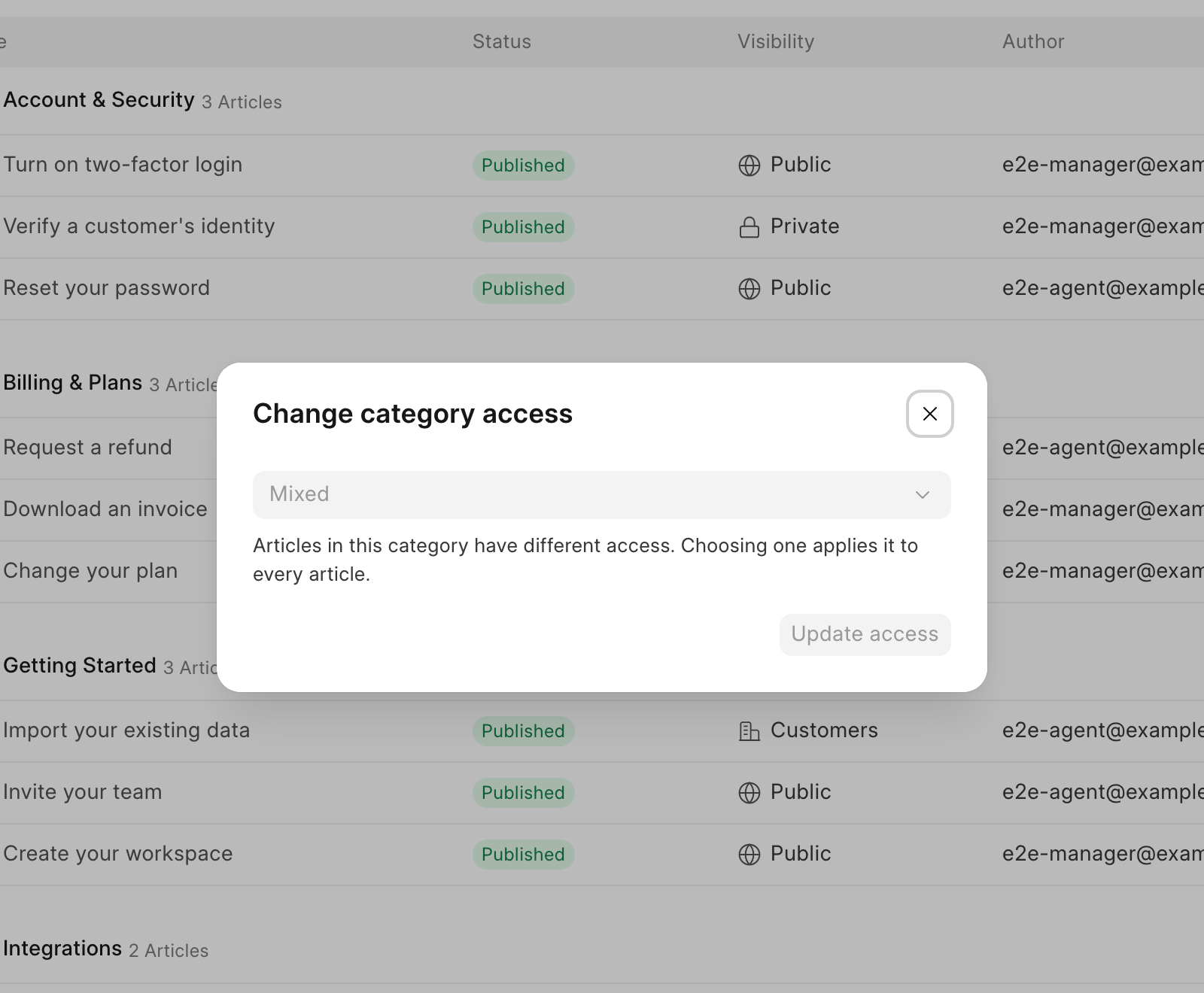Close the Change category access dialog
1204x993 pixels.
[x=930, y=414]
